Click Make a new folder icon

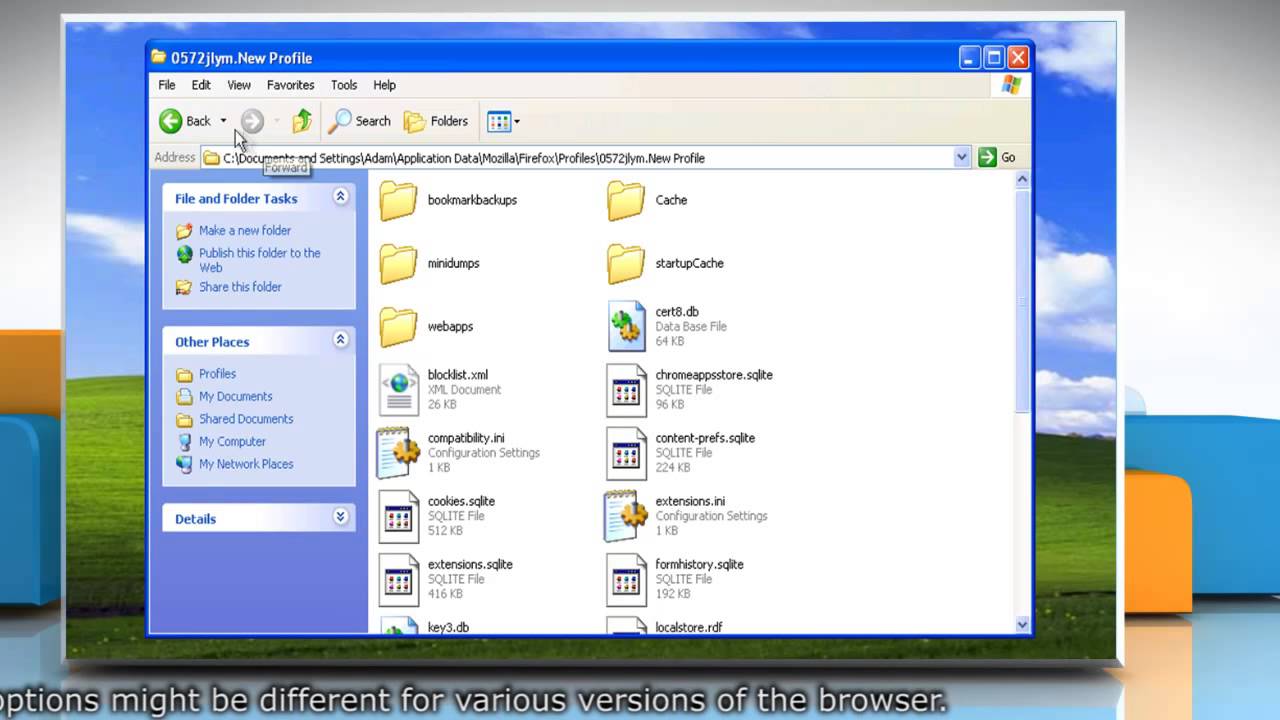[184, 231]
